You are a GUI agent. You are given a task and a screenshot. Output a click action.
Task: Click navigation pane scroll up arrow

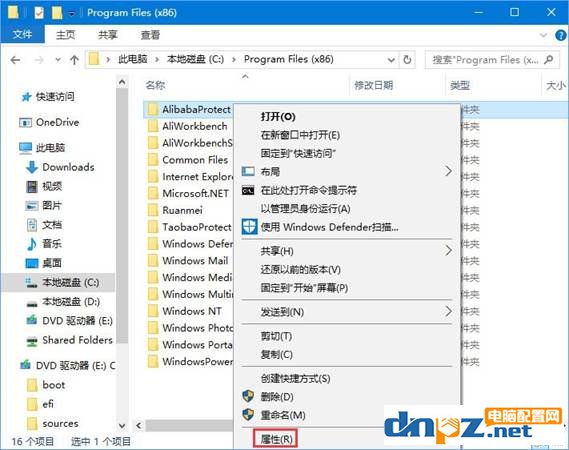click(122, 83)
